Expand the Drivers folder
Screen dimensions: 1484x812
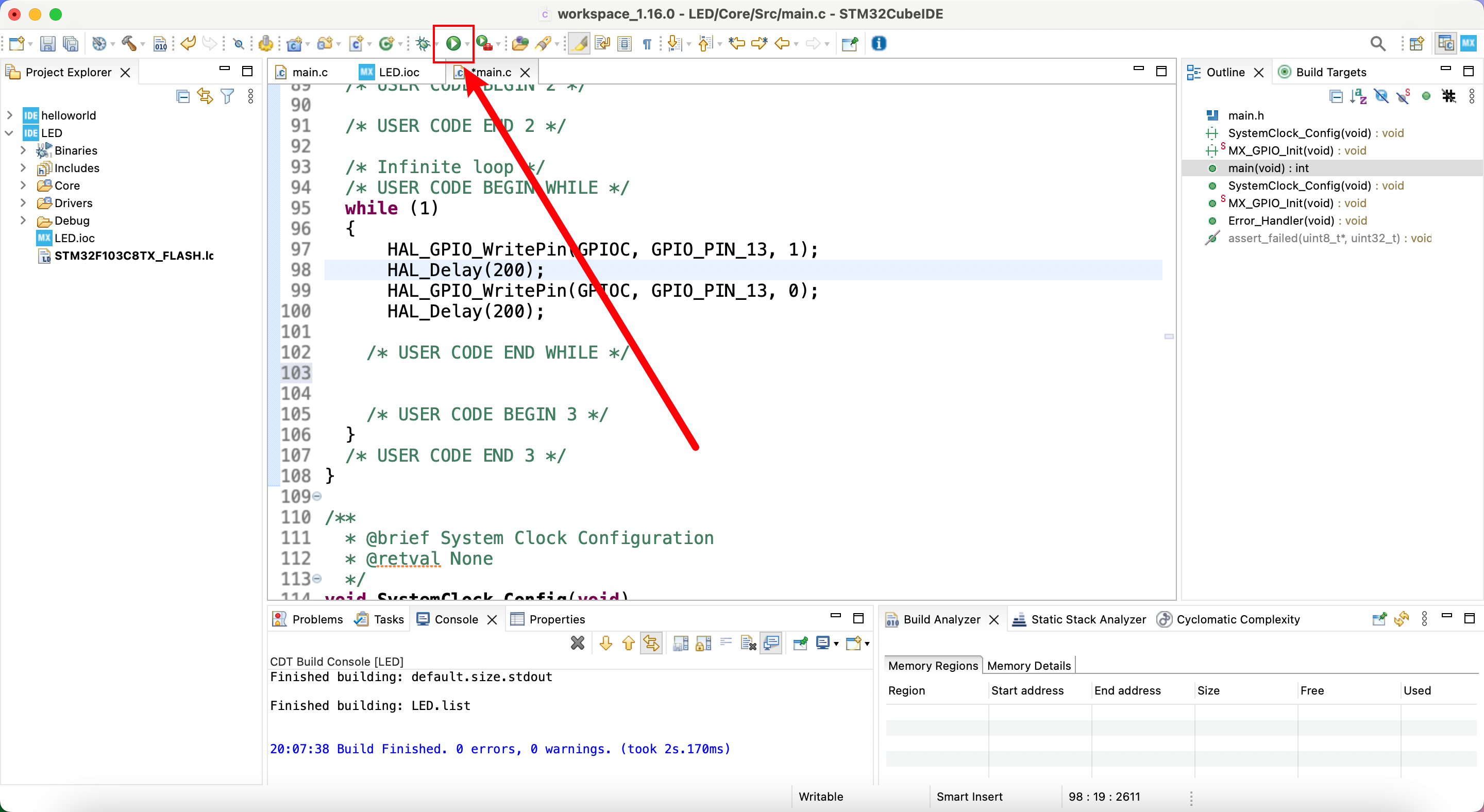pyautogui.click(x=24, y=202)
